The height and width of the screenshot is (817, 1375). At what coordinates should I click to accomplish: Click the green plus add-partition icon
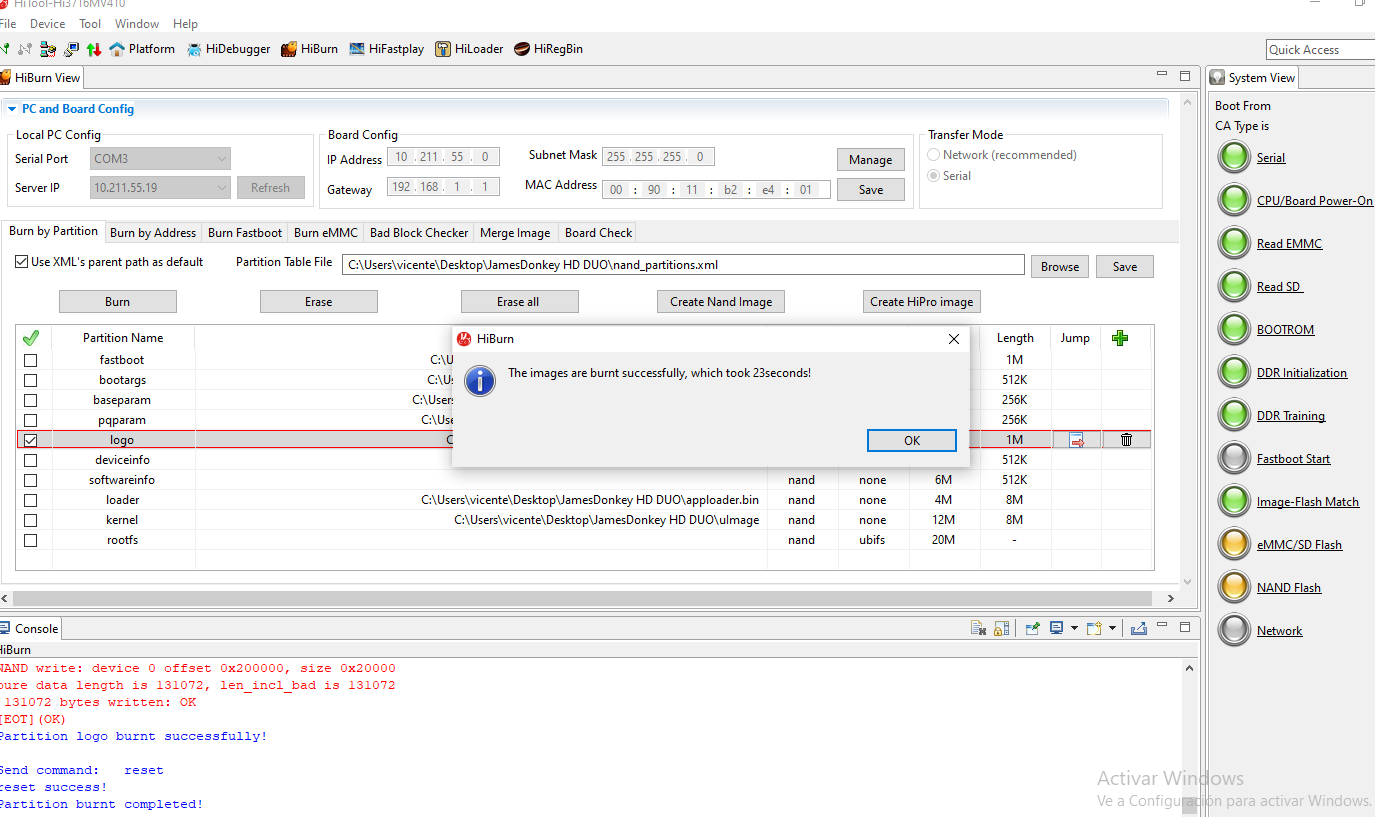coord(1119,338)
